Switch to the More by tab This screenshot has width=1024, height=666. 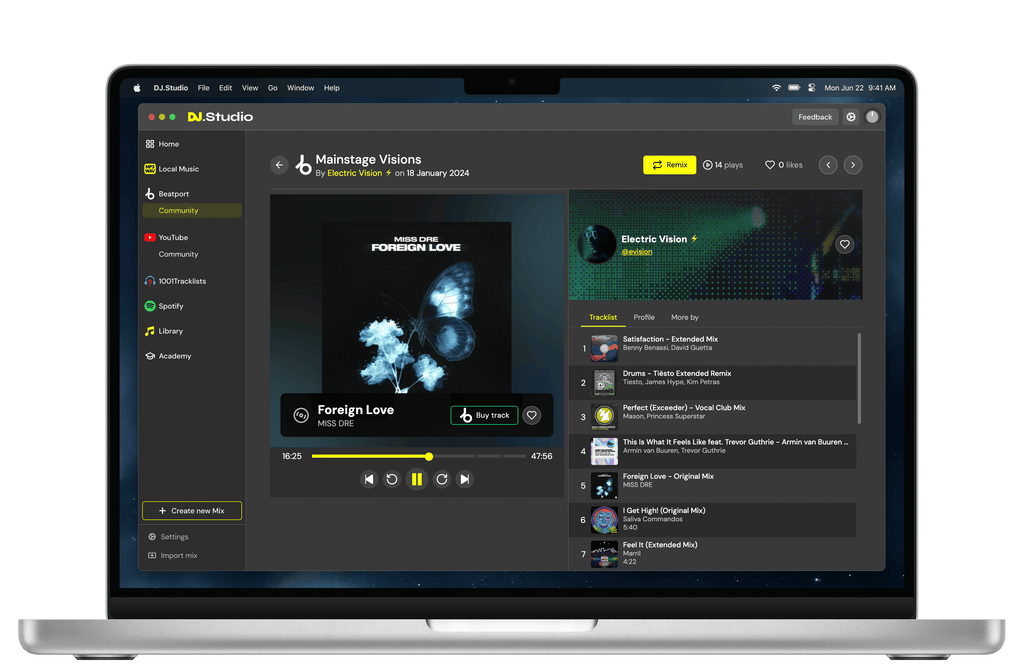pos(684,317)
